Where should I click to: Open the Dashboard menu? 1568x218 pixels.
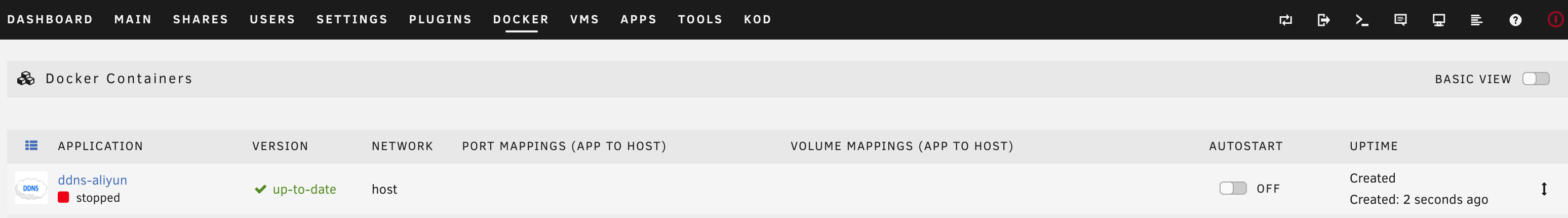pyautogui.click(x=50, y=19)
